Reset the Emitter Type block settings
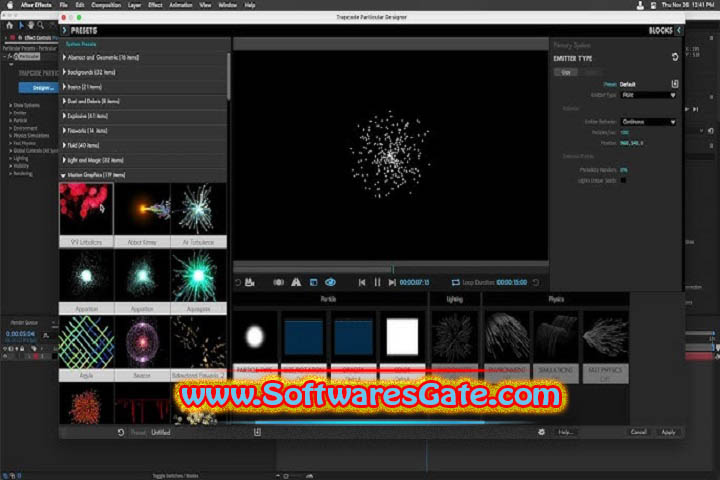This screenshot has width=720, height=480. (675, 57)
